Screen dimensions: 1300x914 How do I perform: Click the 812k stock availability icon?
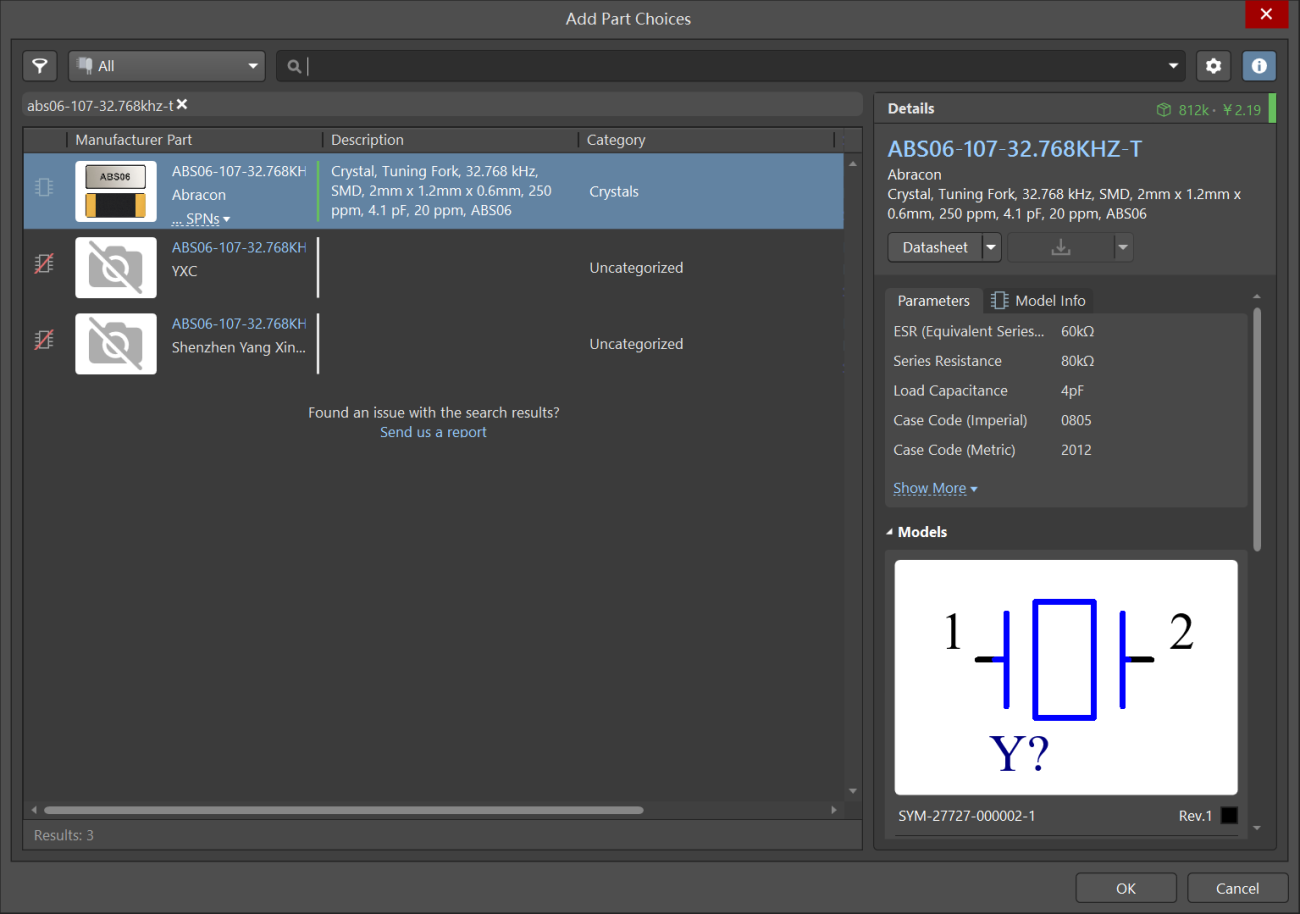pyautogui.click(x=1163, y=109)
